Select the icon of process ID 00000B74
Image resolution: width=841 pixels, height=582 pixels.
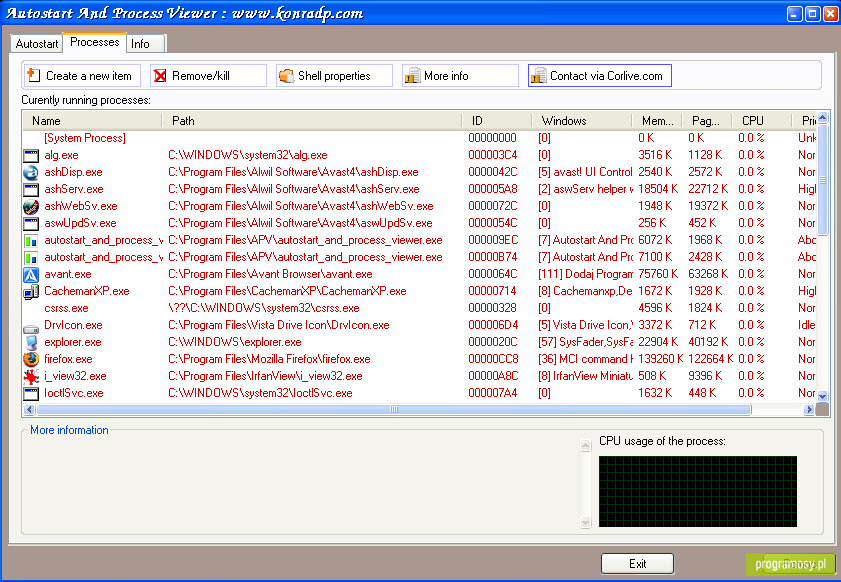[x=31, y=257]
